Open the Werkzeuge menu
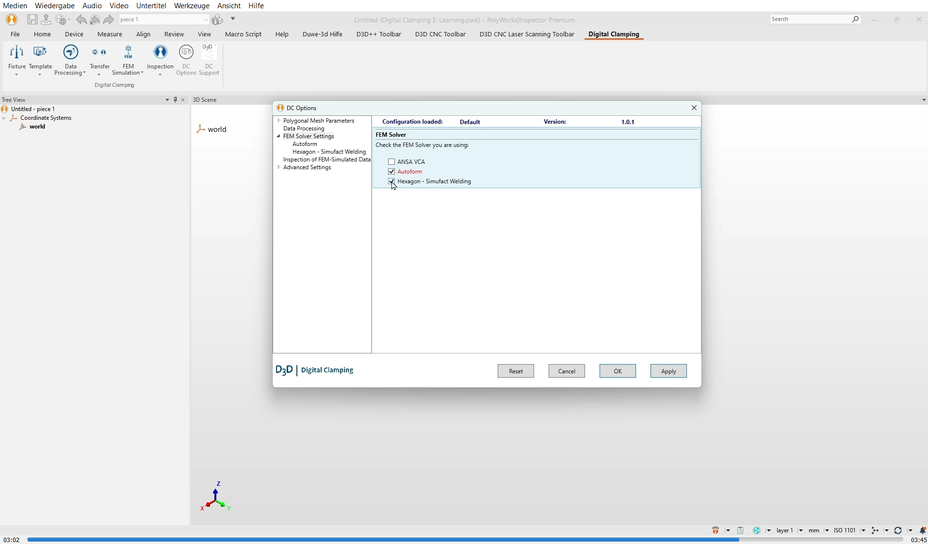This screenshot has width=928, height=544. tap(191, 5)
